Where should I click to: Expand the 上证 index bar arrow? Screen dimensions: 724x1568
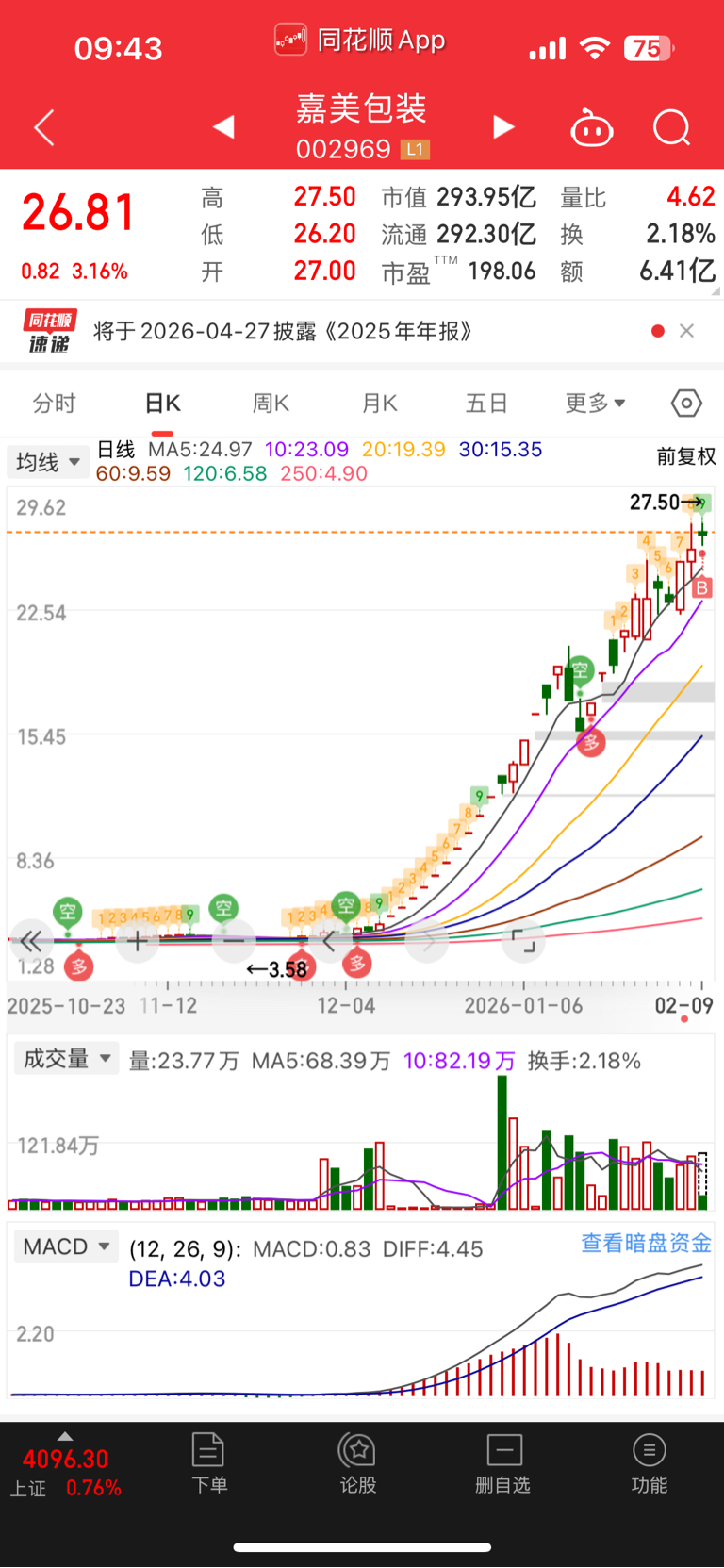point(64,1436)
